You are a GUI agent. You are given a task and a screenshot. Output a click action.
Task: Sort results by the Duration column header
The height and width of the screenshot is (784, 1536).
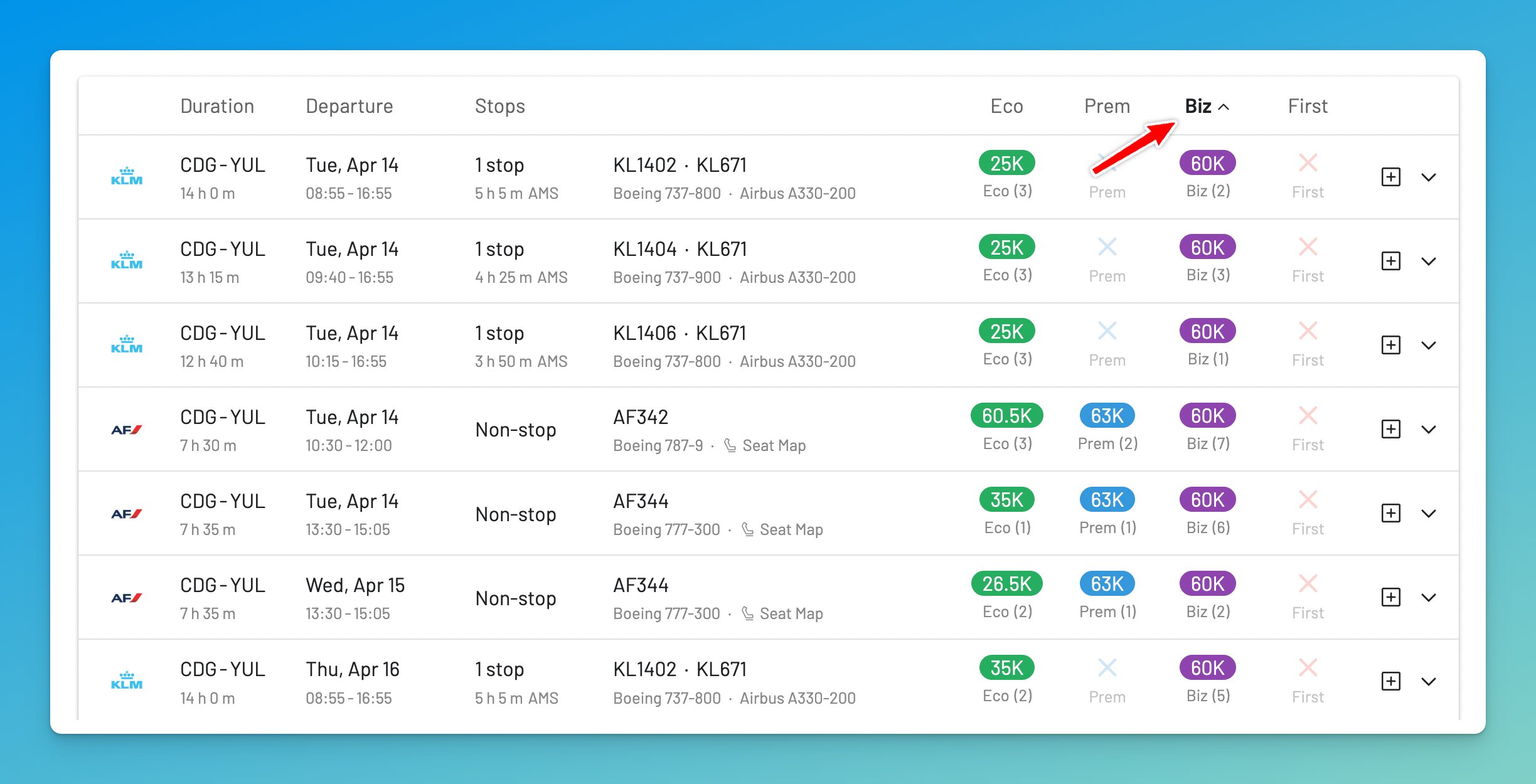216,106
